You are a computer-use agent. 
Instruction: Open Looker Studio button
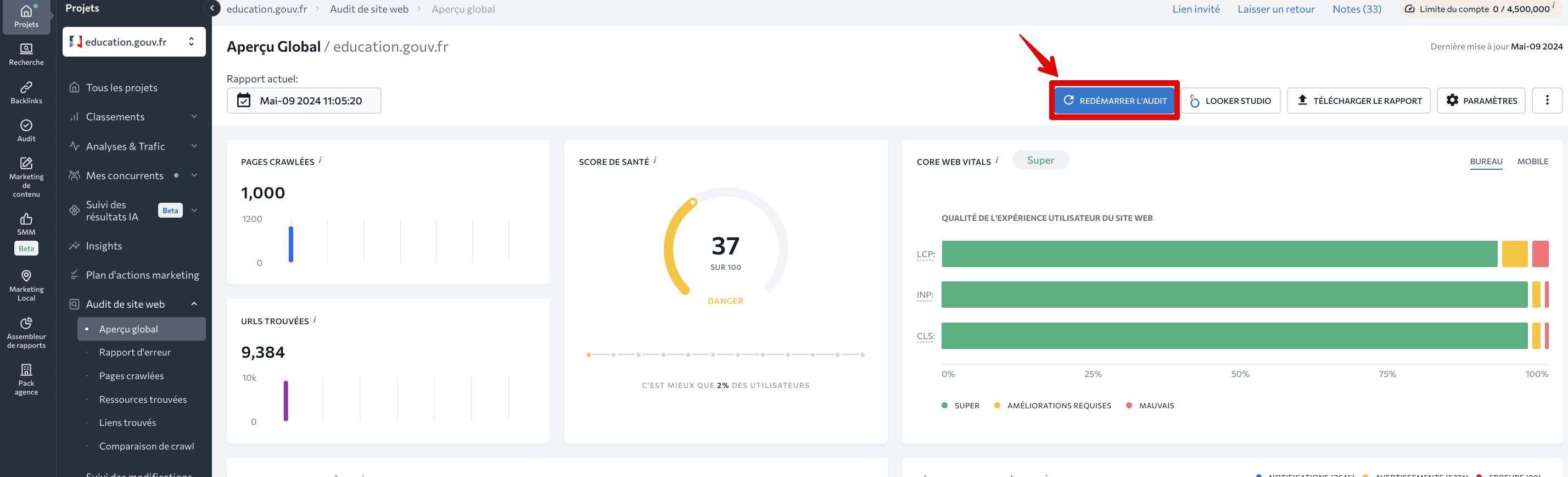(1230, 101)
